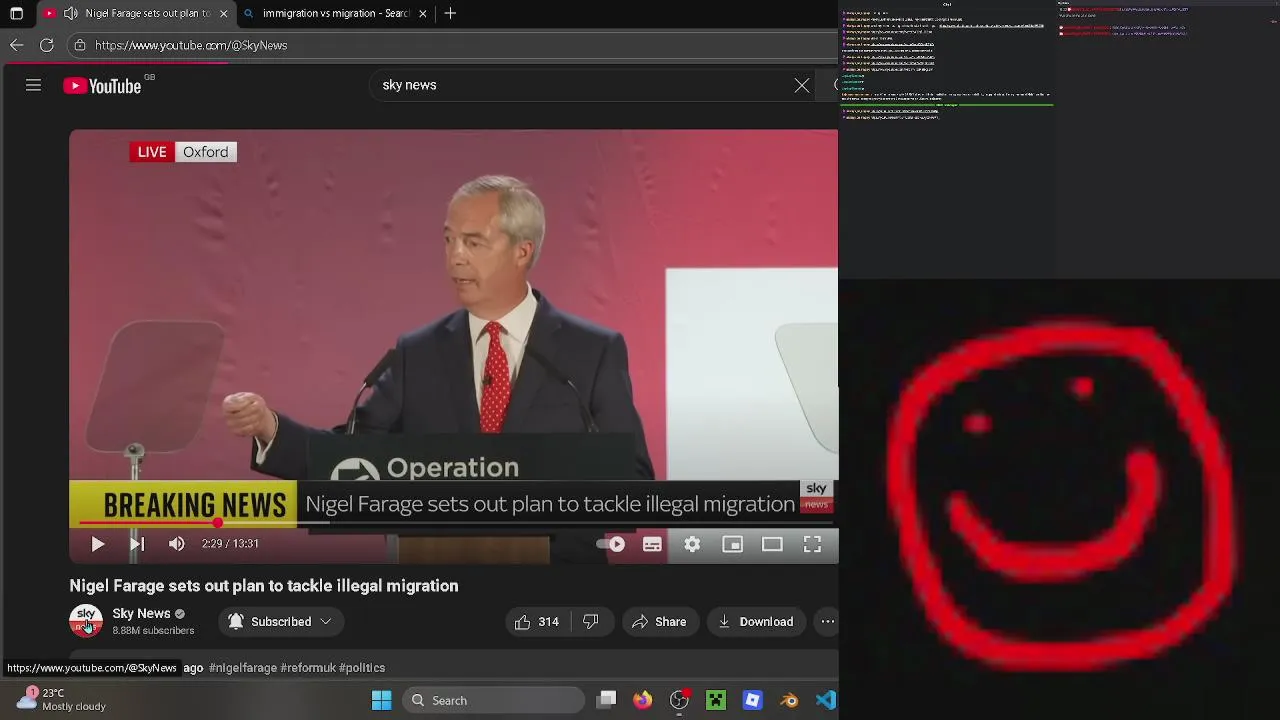The height and width of the screenshot is (720, 1280).
Task: Click '8.88M subscribers' text
Action: pos(153,631)
